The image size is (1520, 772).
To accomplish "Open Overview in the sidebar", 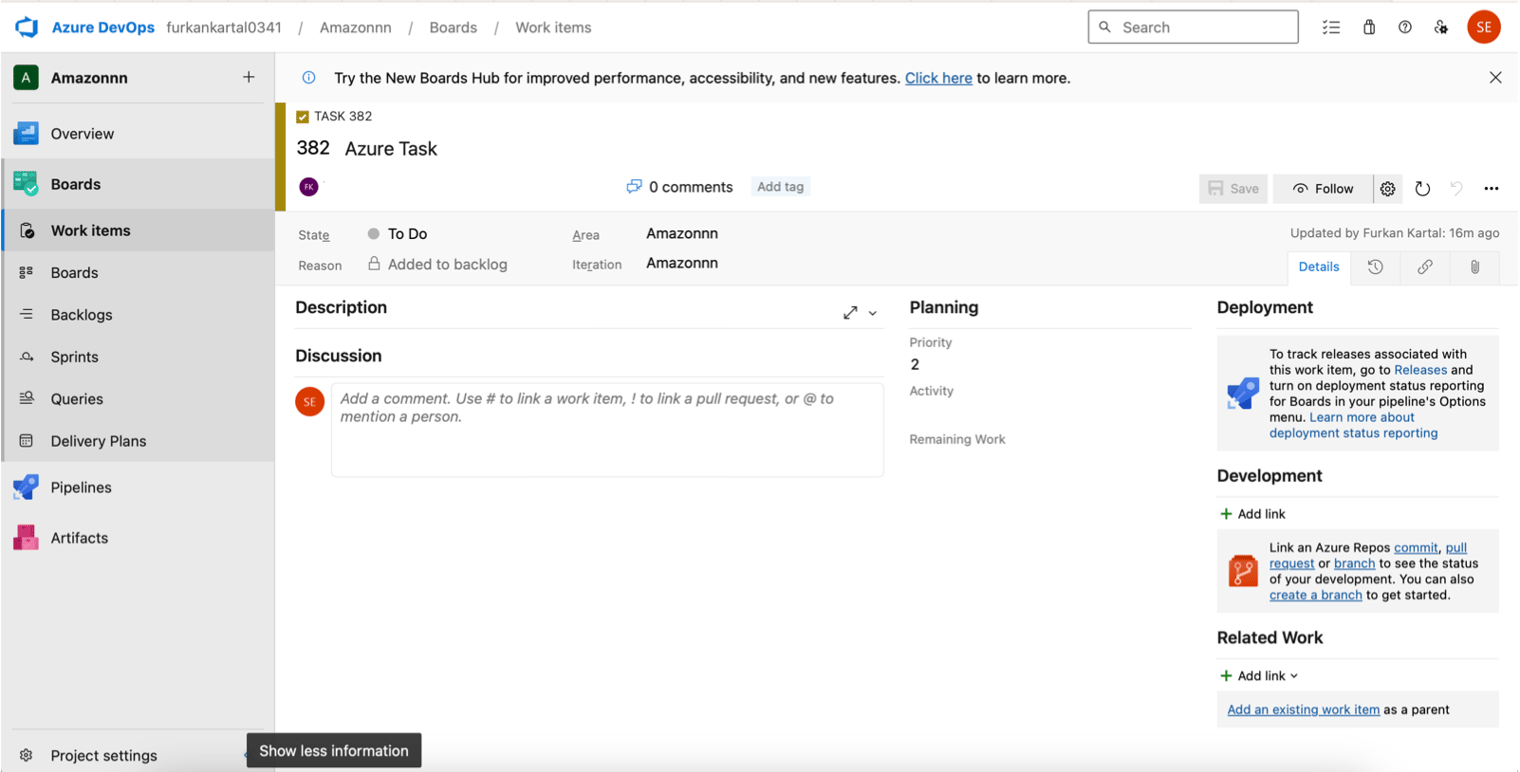I will [x=138, y=133].
